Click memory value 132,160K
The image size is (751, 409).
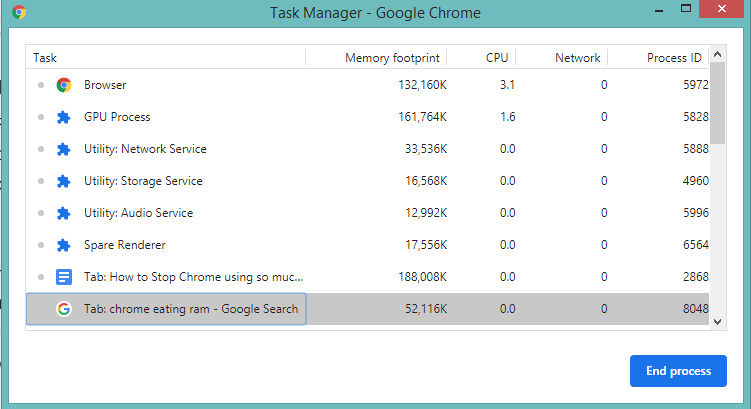pos(422,85)
